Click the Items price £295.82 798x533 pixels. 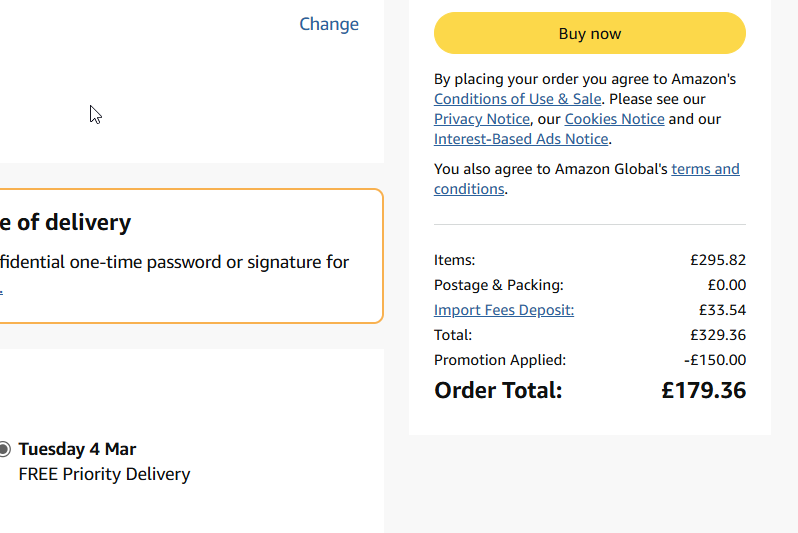[717, 260]
